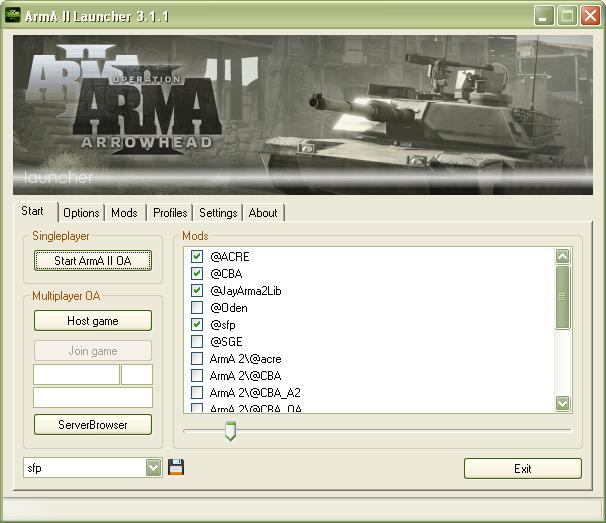Click Start ArmA II OA button
The image size is (606, 523).
tap(93, 261)
